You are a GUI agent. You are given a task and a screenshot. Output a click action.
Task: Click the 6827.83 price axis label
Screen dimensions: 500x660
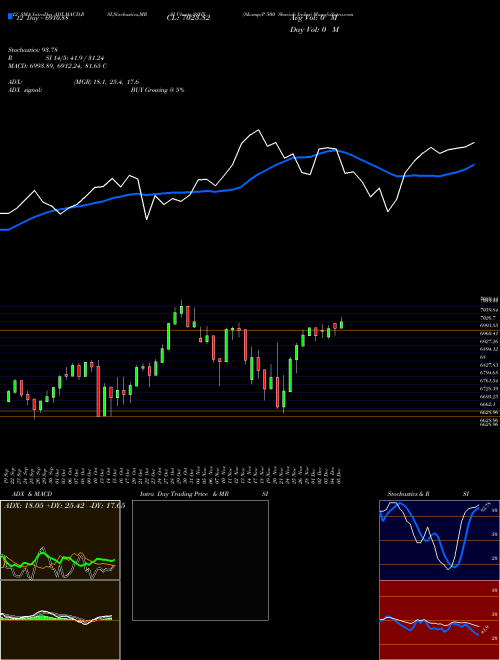click(489, 365)
